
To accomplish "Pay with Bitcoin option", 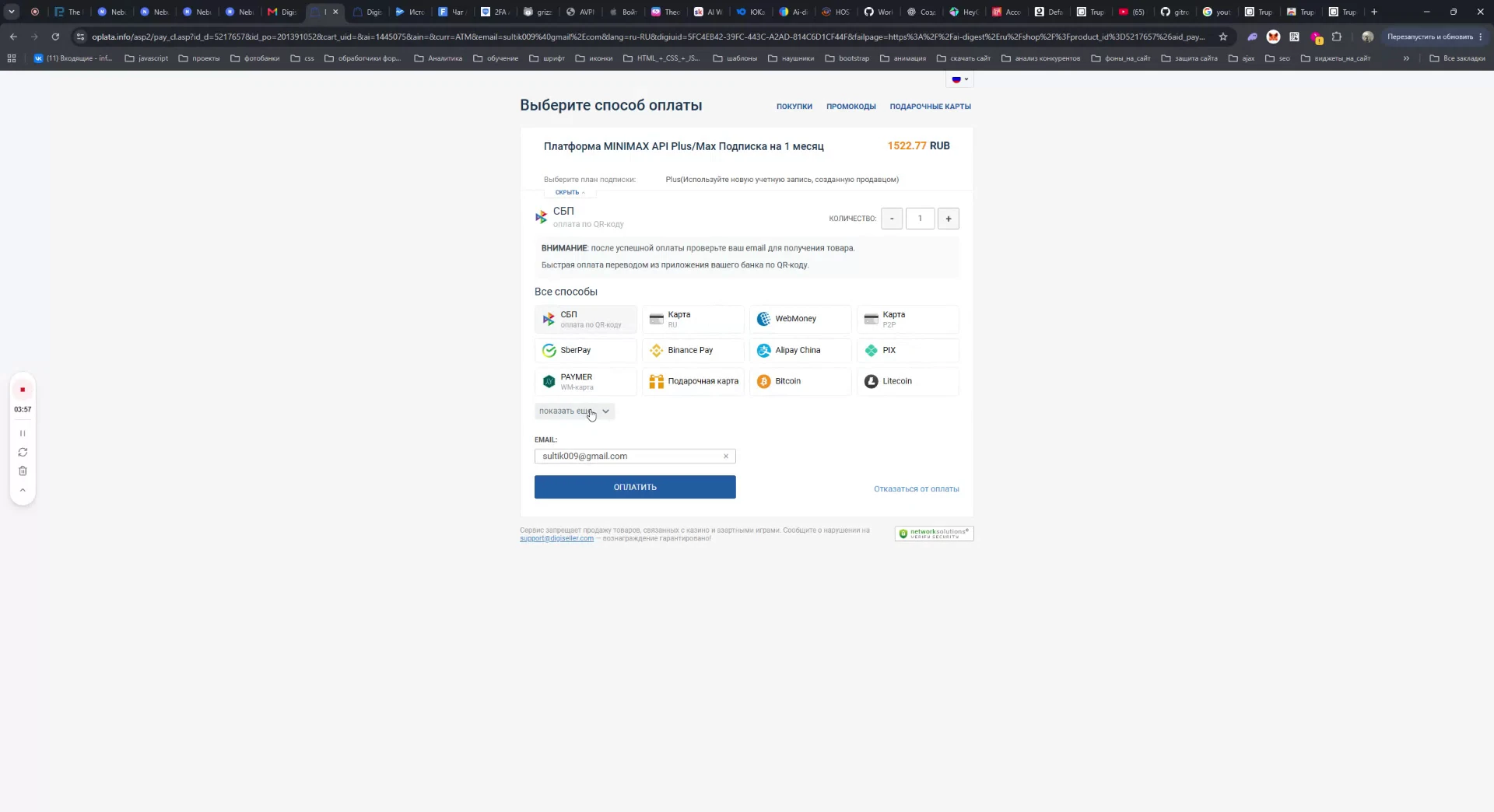I will click(801, 382).
